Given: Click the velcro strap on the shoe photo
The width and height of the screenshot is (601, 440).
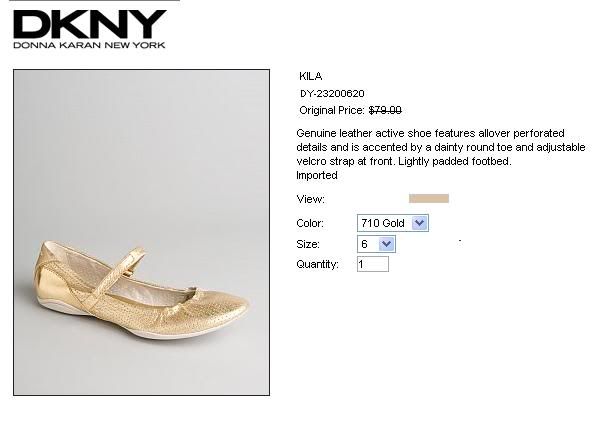Looking at the screenshot, I should coord(115,275).
